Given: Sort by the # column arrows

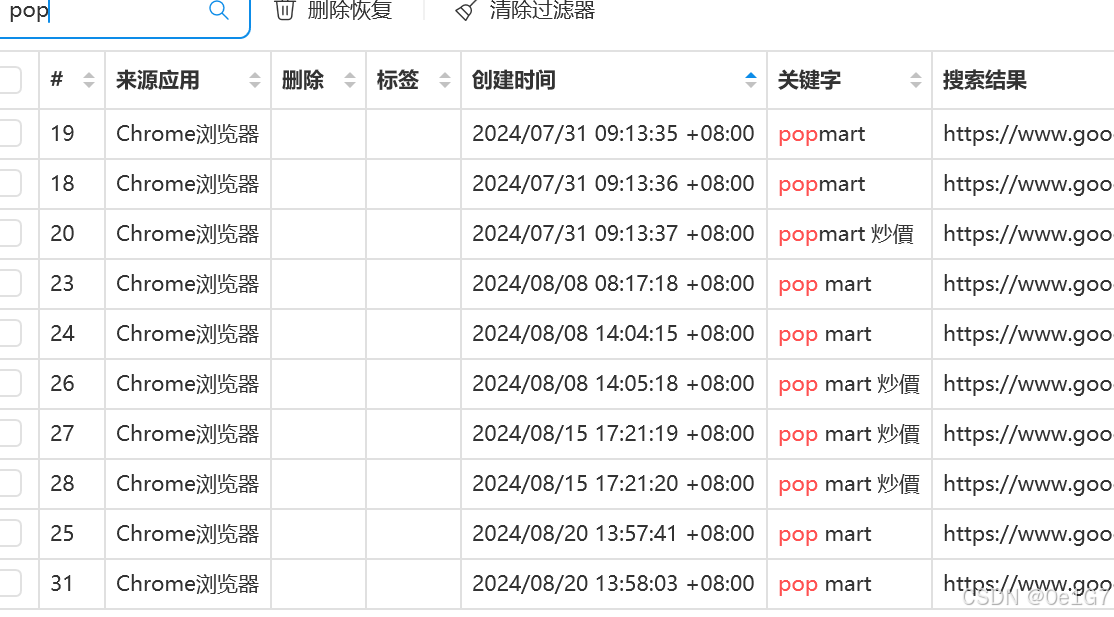Looking at the screenshot, I should (x=89, y=80).
